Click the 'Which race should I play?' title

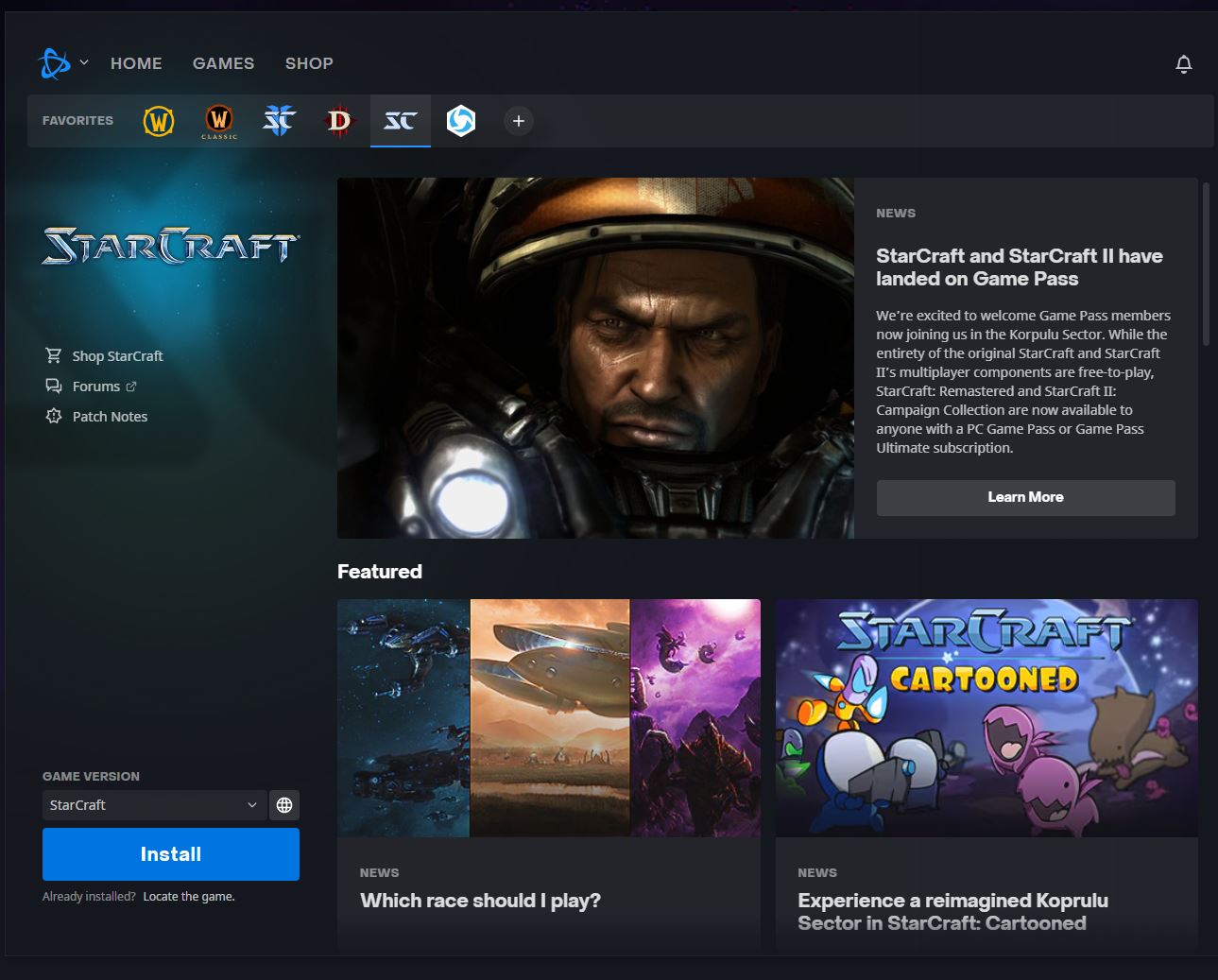click(x=480, y=901)
